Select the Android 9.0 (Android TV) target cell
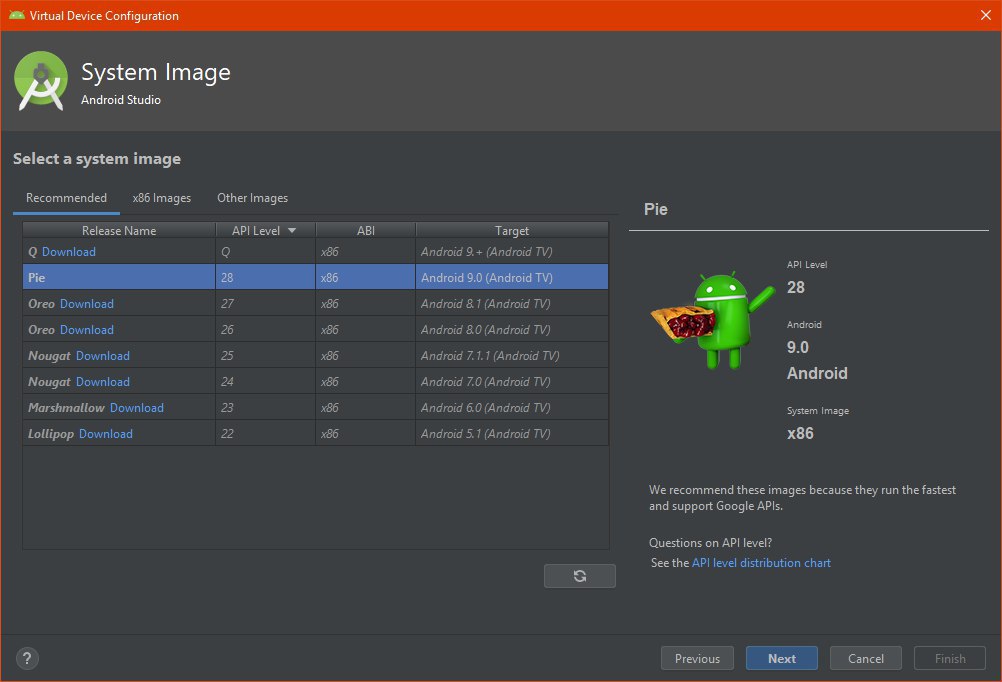Image resolution: width=1002 pixels, height=682 pixels. (x=512, y=277)
